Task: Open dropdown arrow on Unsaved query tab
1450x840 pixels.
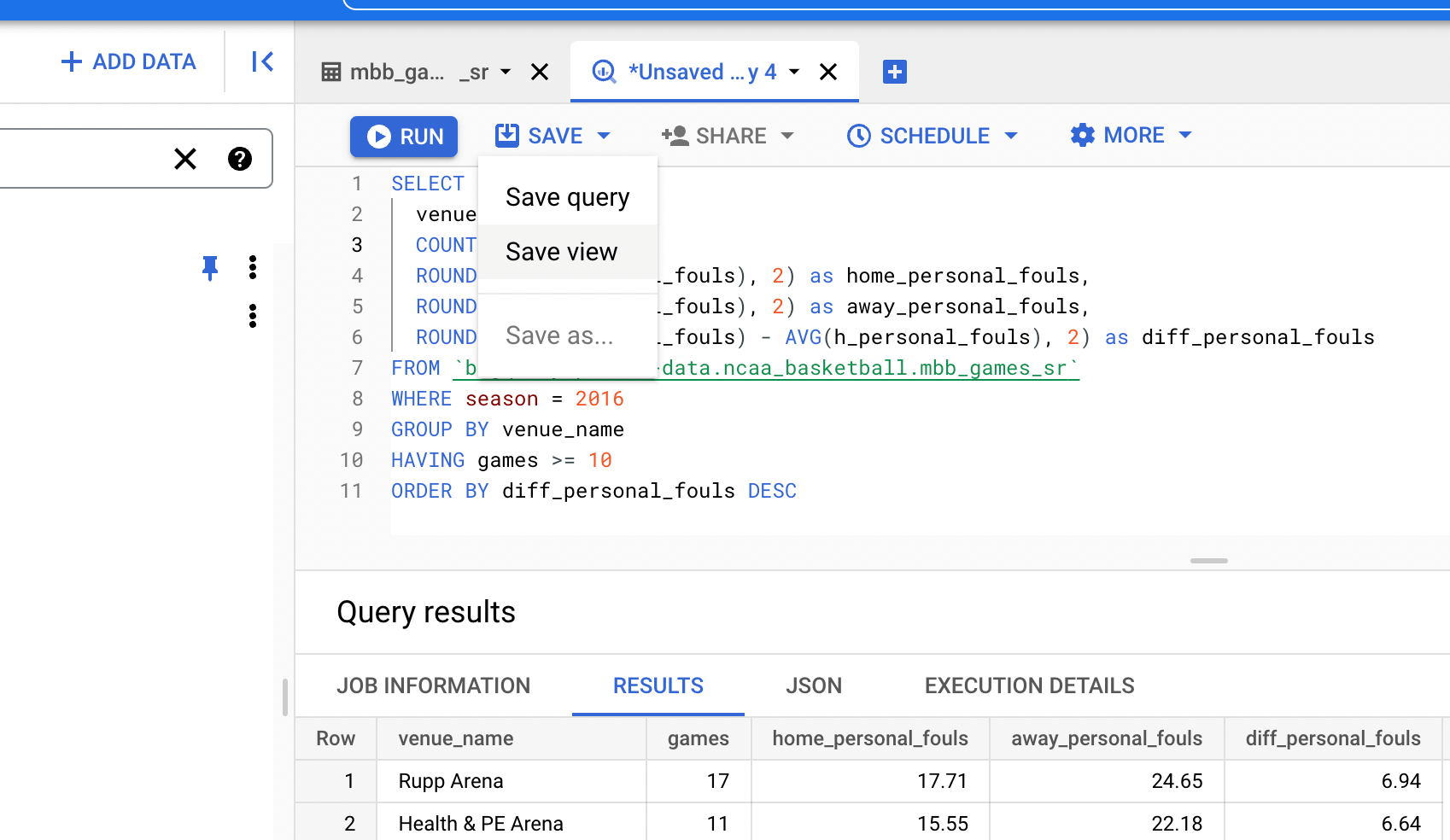Action: [794, 72]
